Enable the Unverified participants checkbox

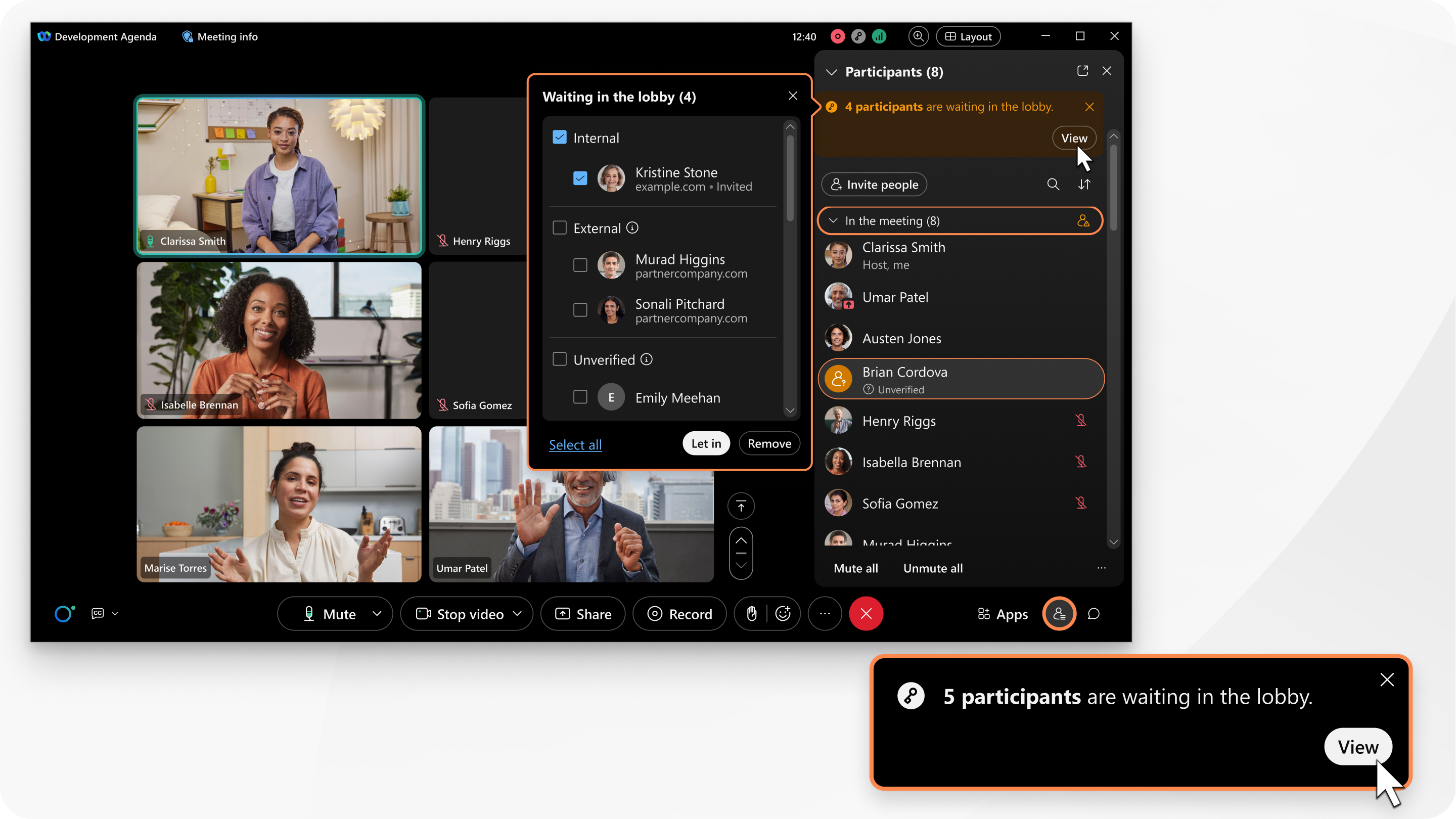(560, 359)
